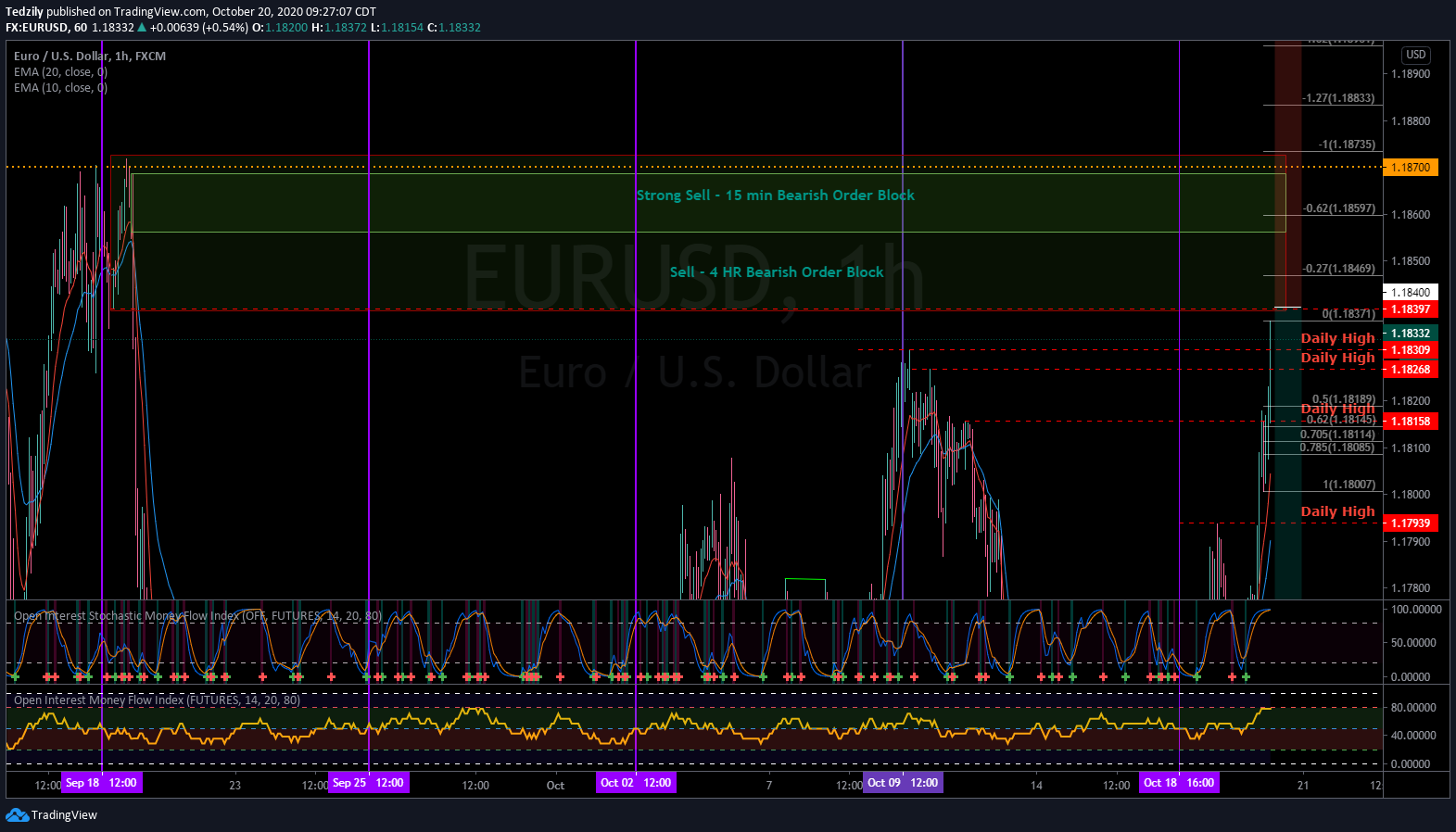The image size is (1456, 832).
Task: Click the 0.5(1.18189) Fibonacci level label
Action: pos(1344,399)
